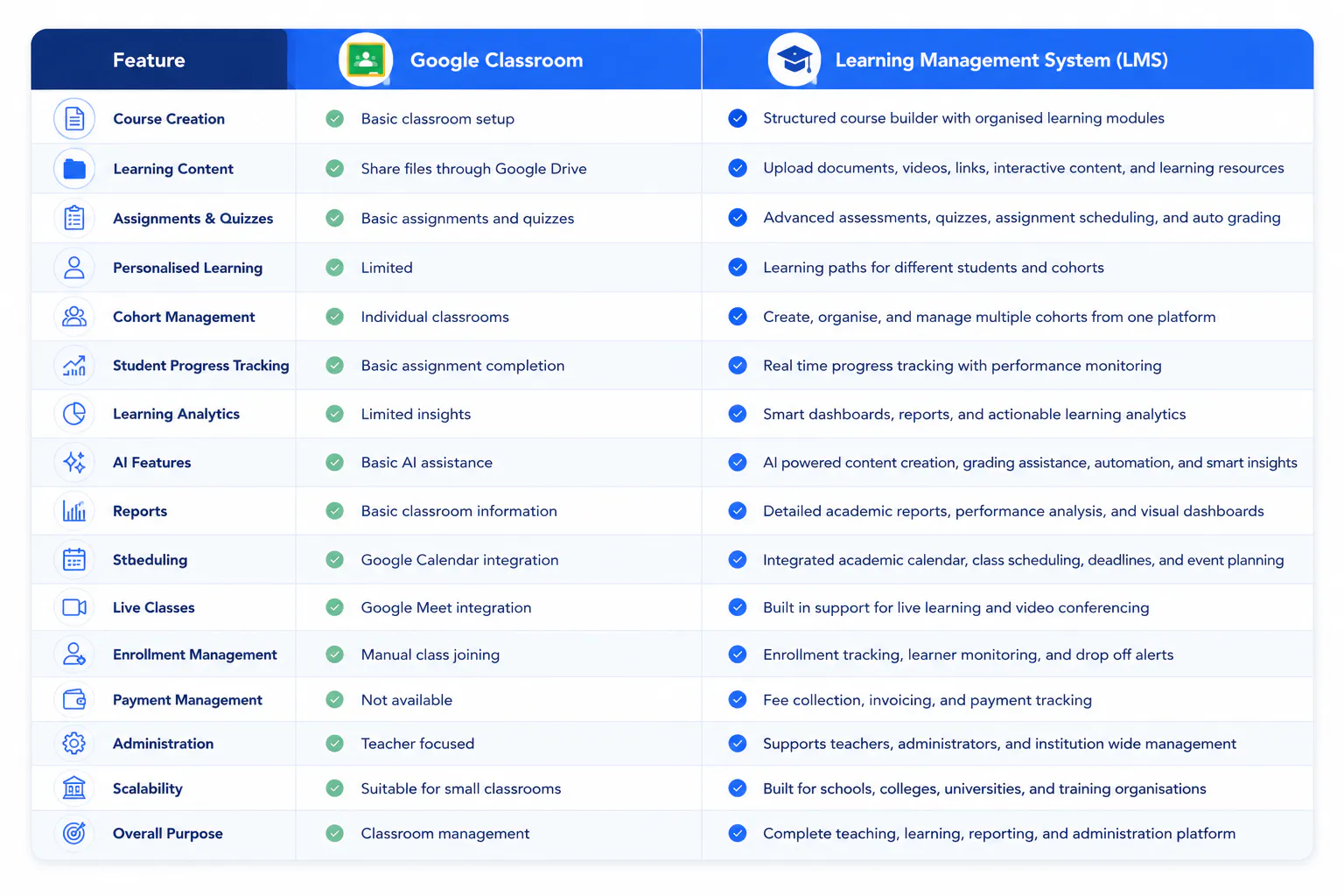Click the Course Creation feature label
This screenshot has width=1344, height=896.
point(169,119)
